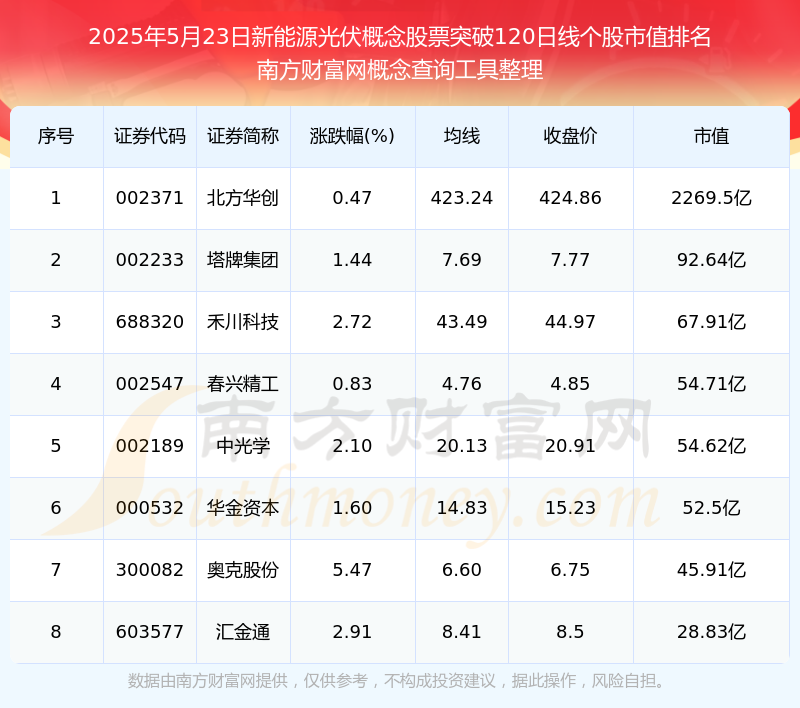Click change percentage 1.44
The width and height of the screenshot is (800, 708).
(352, 260)
